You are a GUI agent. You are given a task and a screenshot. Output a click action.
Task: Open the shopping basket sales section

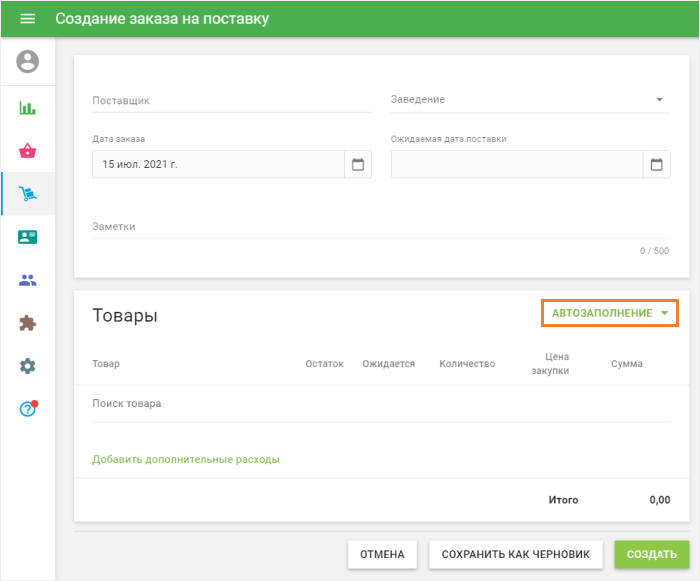27,151
